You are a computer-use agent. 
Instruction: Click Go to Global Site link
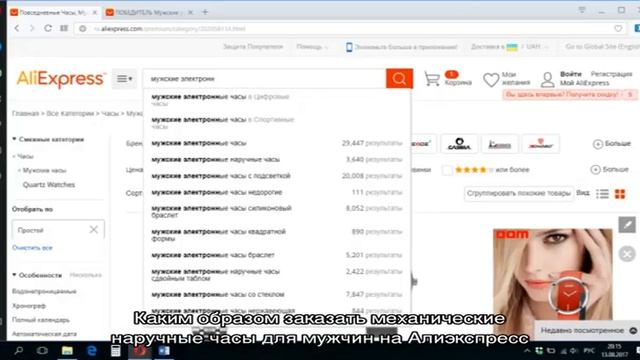click(602, 47)
